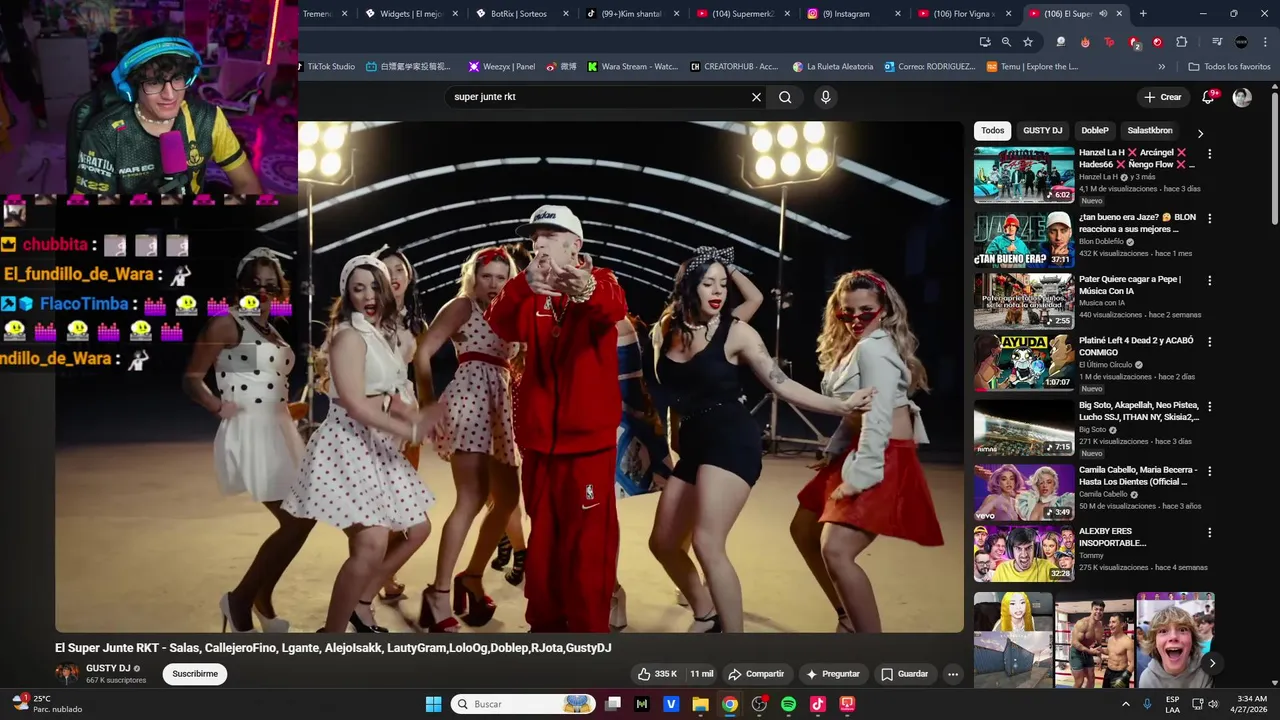Open the Camila Cabello video thumbnail

(1024, 492)
